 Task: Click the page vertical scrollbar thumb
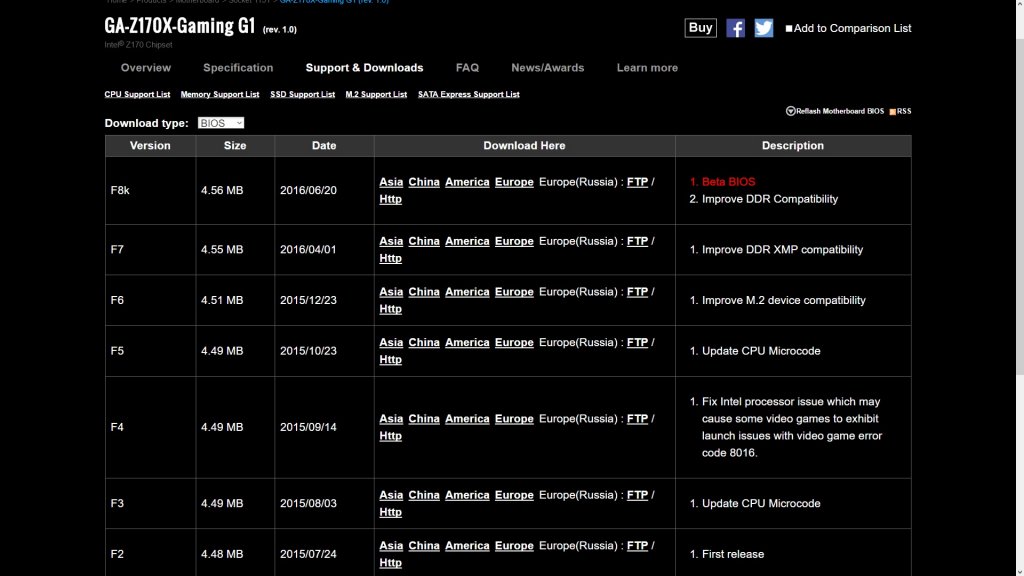1019,206
